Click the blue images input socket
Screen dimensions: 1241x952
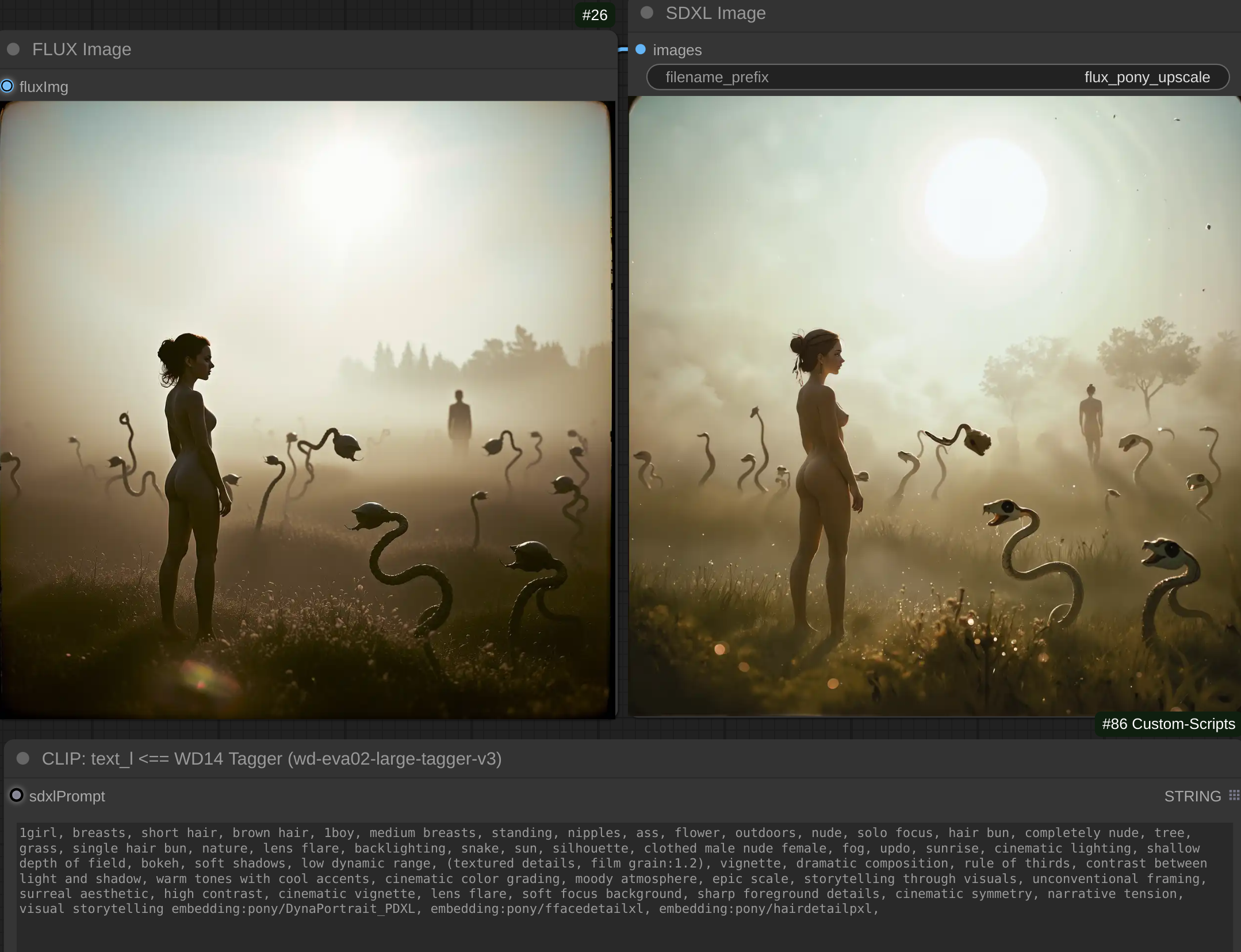[641, 49]
